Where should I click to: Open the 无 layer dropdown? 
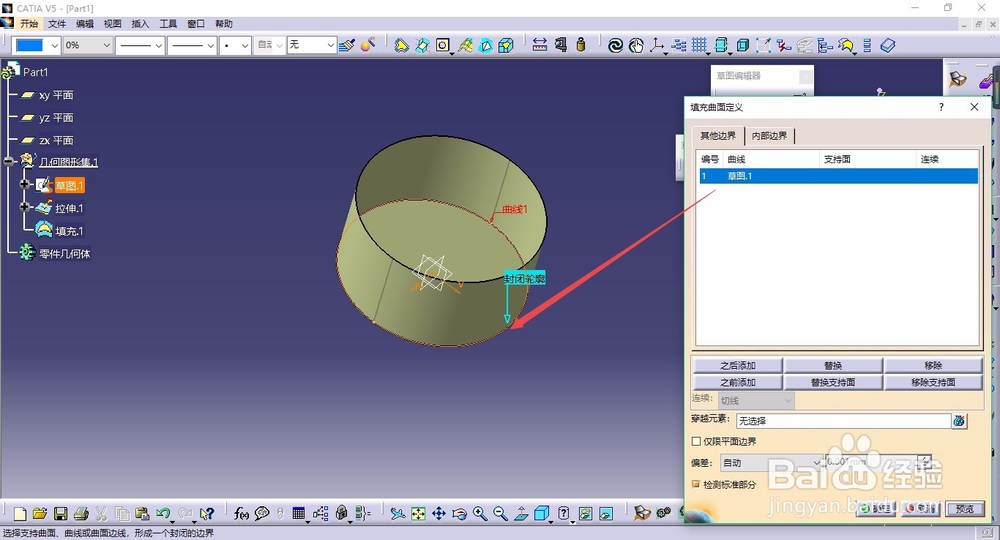click(330, 45)
